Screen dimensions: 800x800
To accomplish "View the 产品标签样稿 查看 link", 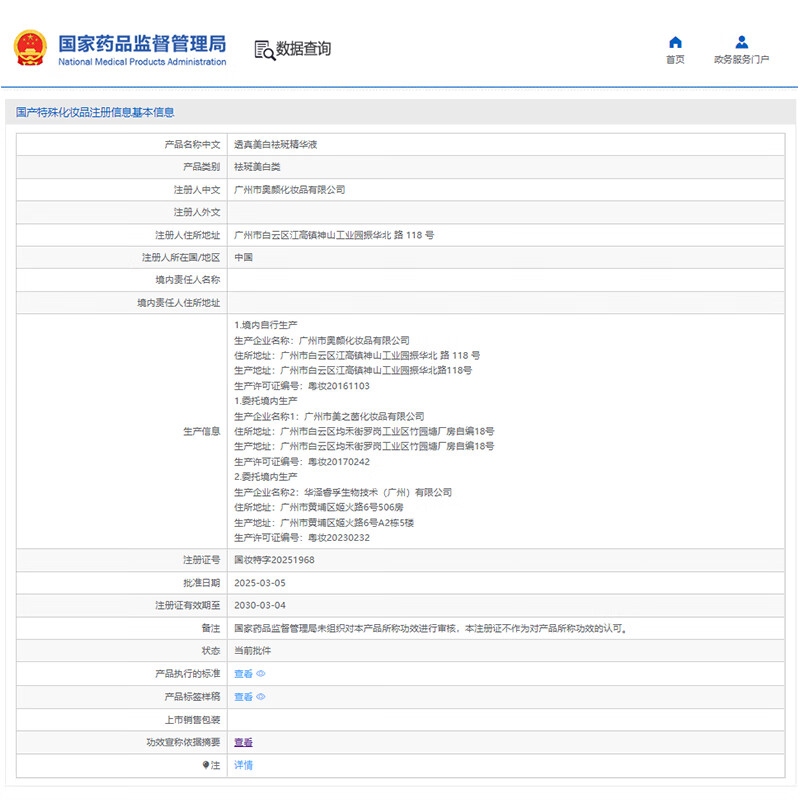I will (x=243, y=697).
